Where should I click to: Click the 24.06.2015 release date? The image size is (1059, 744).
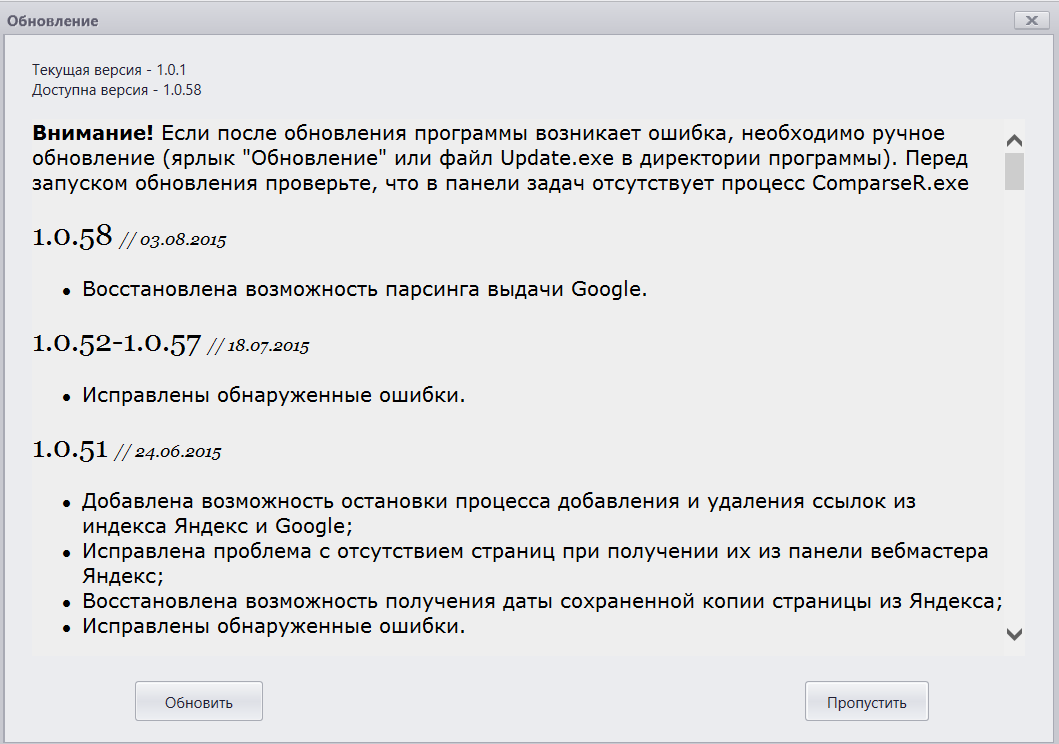(x=178, y=452)
